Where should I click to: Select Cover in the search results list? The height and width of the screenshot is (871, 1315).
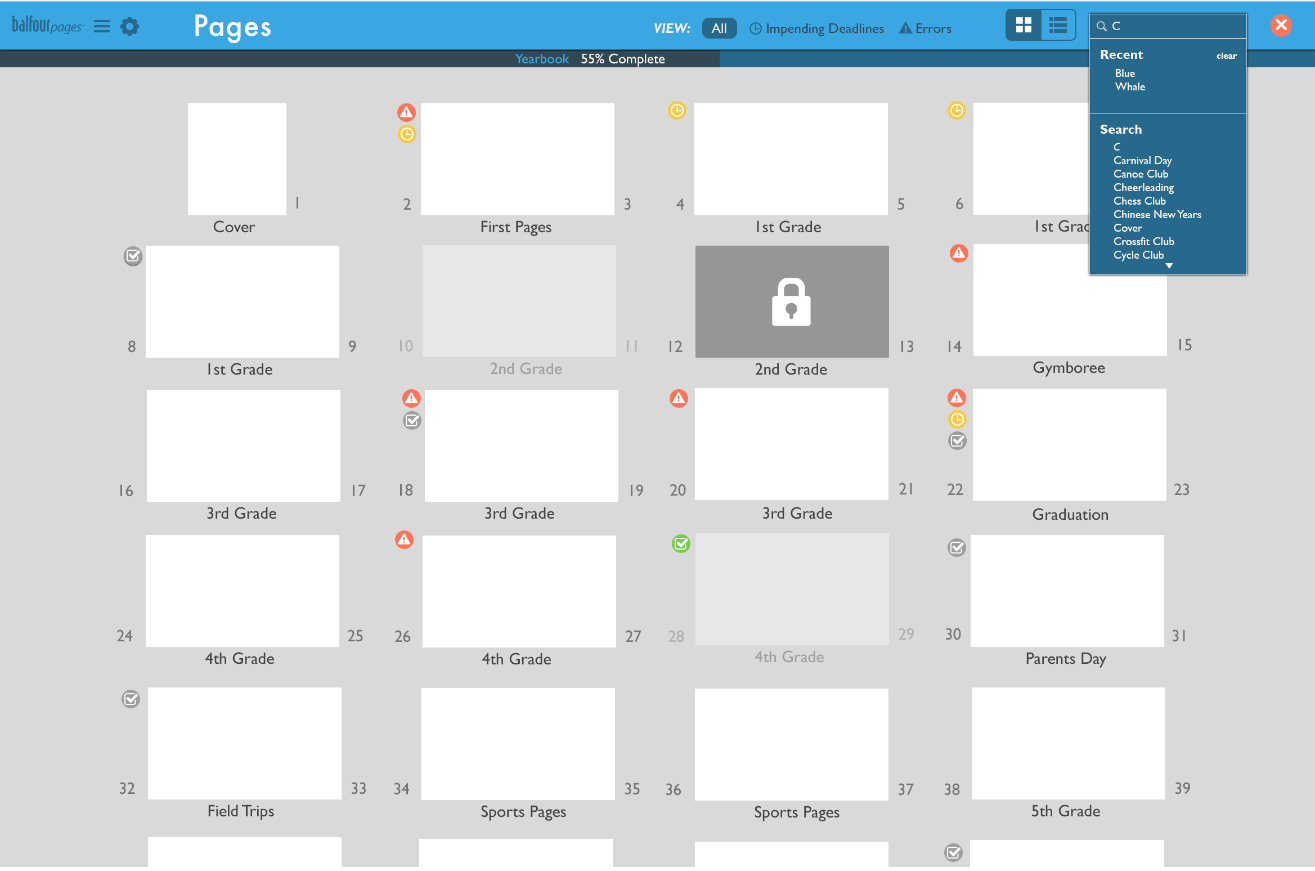pos(1127,228)
